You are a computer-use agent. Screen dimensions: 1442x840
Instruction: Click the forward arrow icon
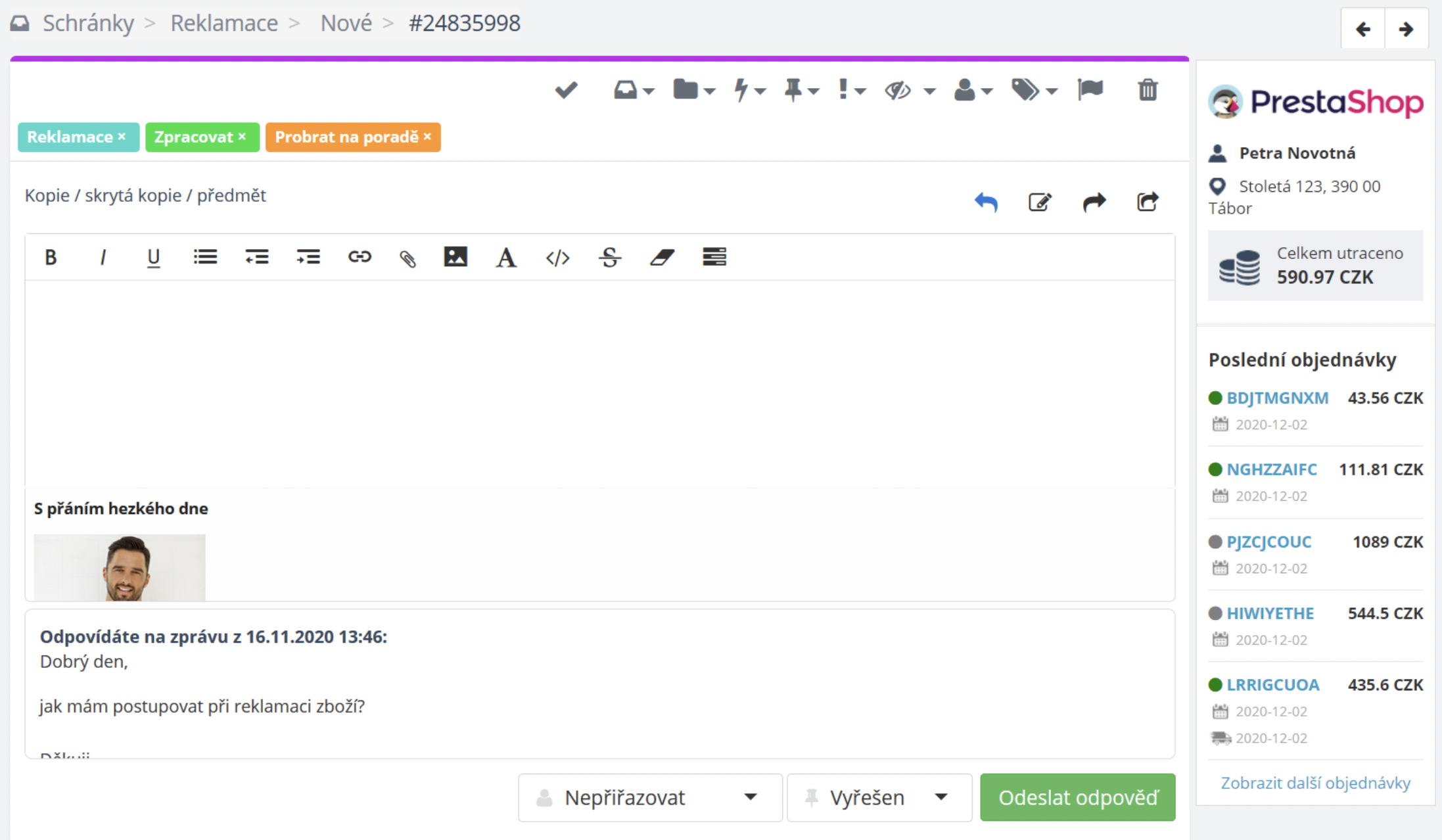point(1094,202)
